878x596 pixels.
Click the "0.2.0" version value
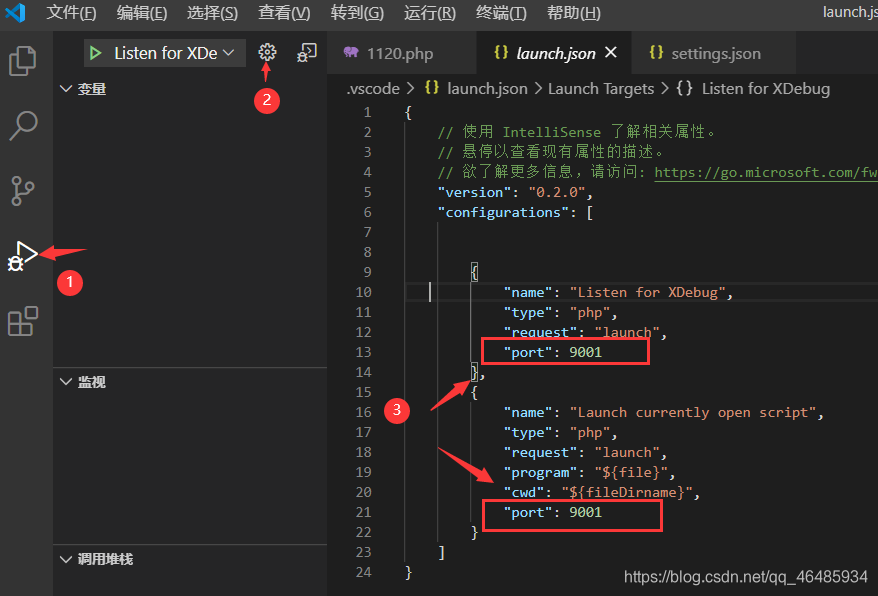(557, 192)
